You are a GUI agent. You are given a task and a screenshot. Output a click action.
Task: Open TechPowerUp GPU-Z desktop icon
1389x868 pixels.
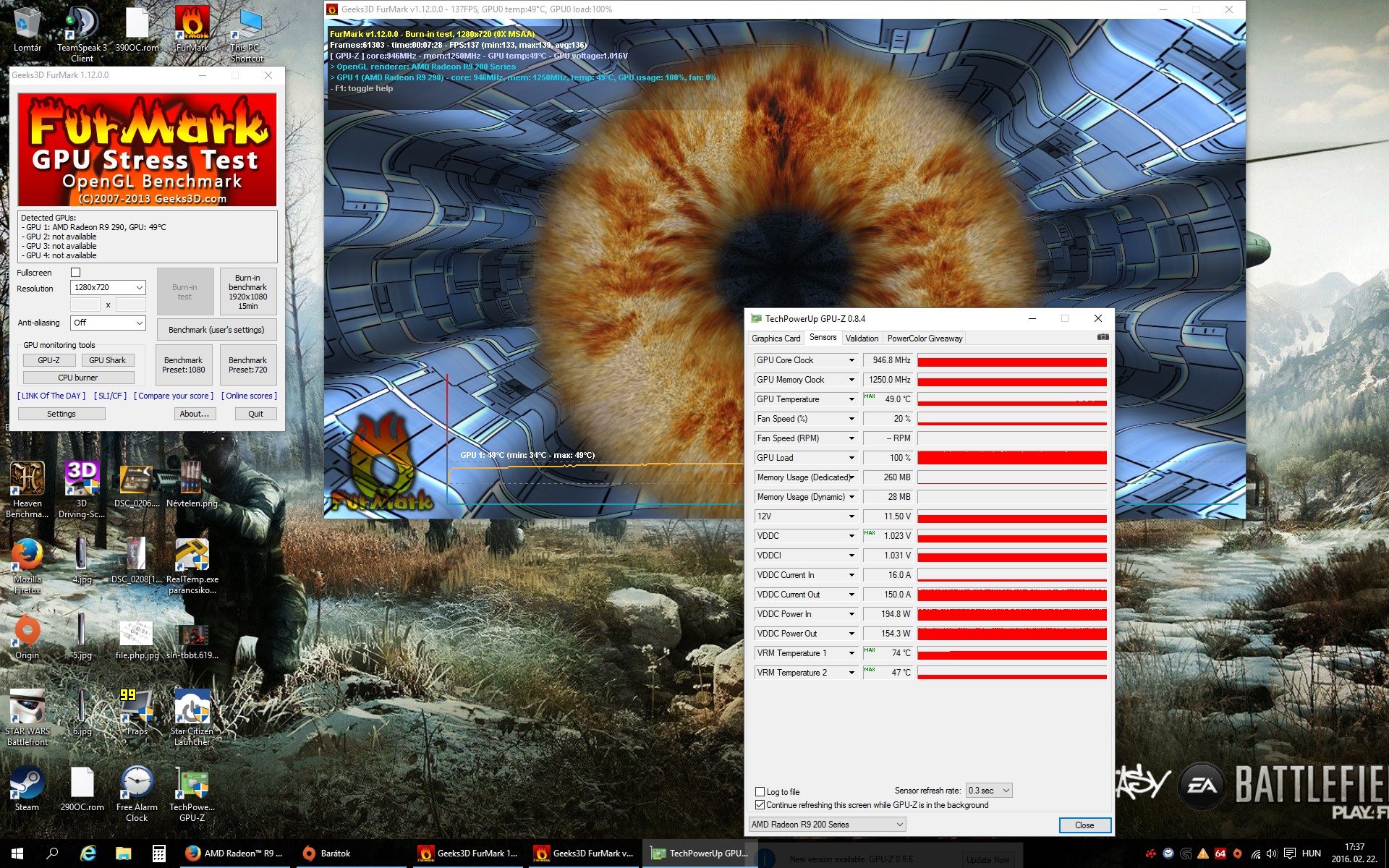[192, 793]
